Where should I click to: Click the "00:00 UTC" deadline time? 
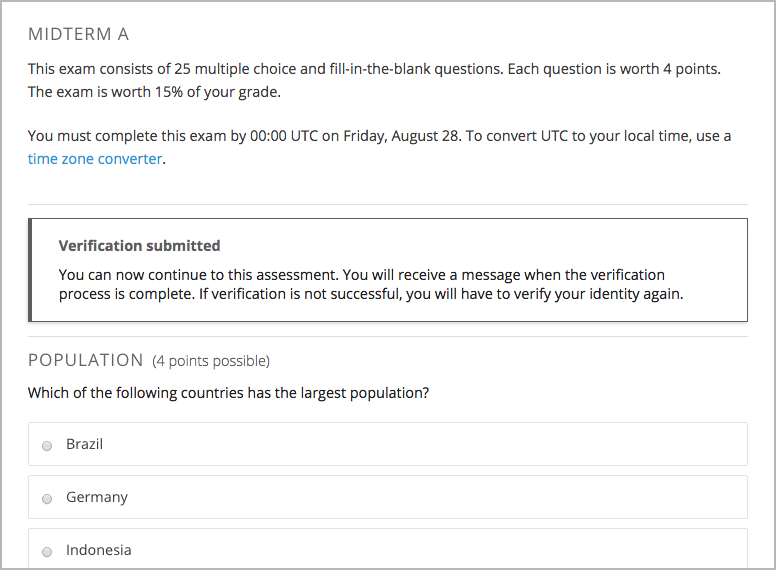pyautogui.click(x=282, y=136)
